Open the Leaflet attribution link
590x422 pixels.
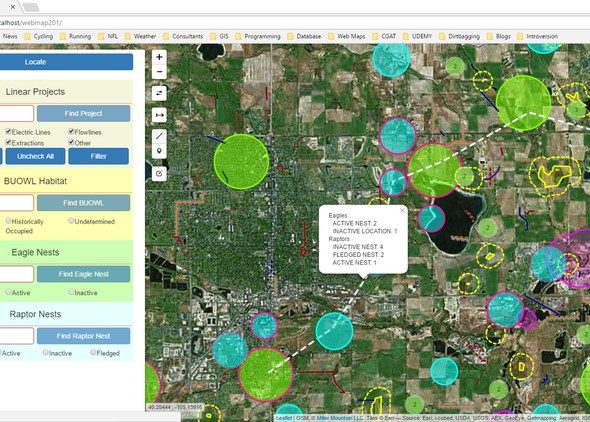(x=284, y=418)
